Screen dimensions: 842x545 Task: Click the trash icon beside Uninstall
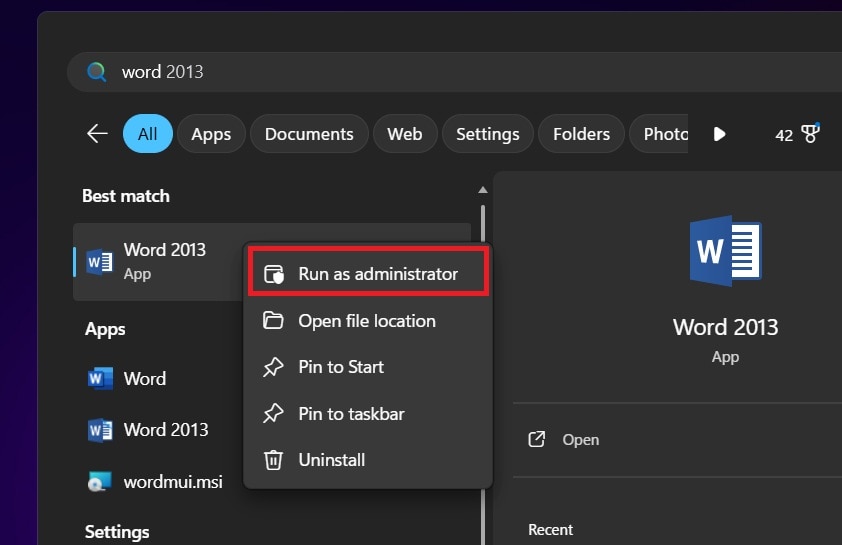273,460
